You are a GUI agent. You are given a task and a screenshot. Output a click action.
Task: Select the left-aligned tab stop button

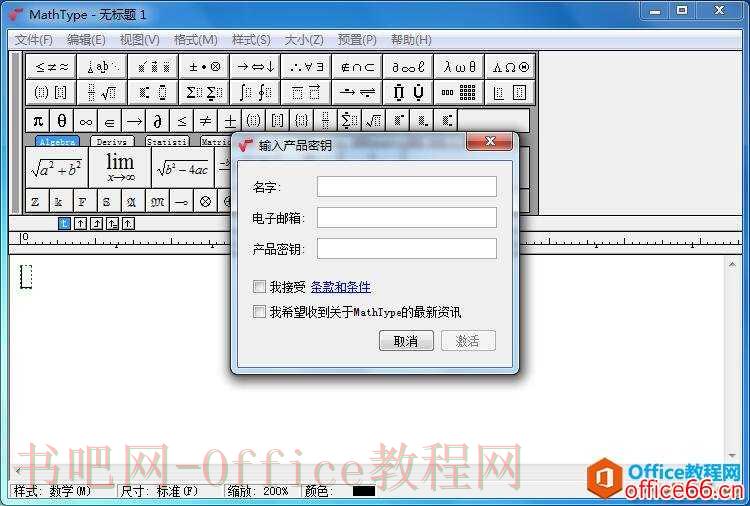click(64, 223)
